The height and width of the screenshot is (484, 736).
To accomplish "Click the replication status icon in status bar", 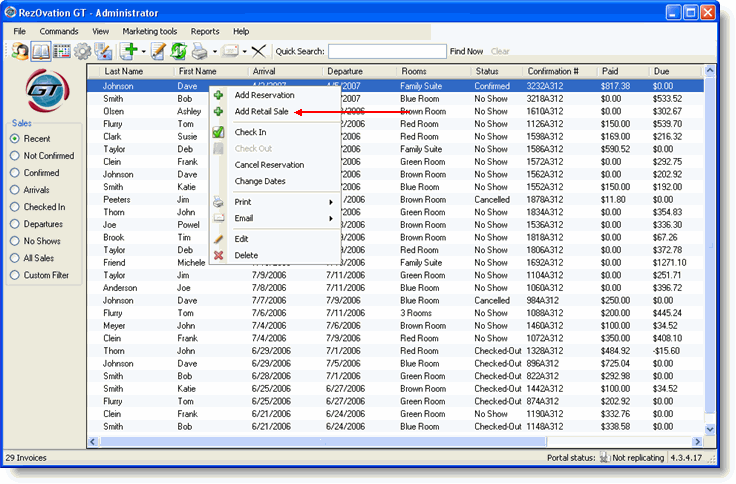I will tap(605, 458).
